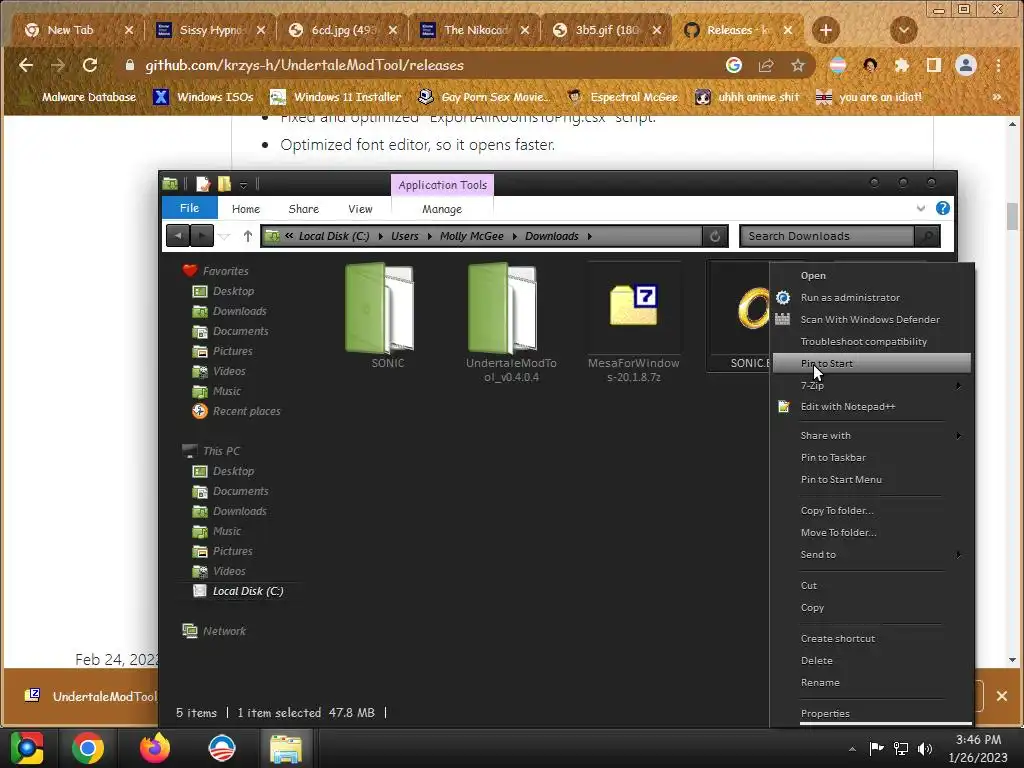Open Chrome Extensions puzzle icon

coord(902,65)
